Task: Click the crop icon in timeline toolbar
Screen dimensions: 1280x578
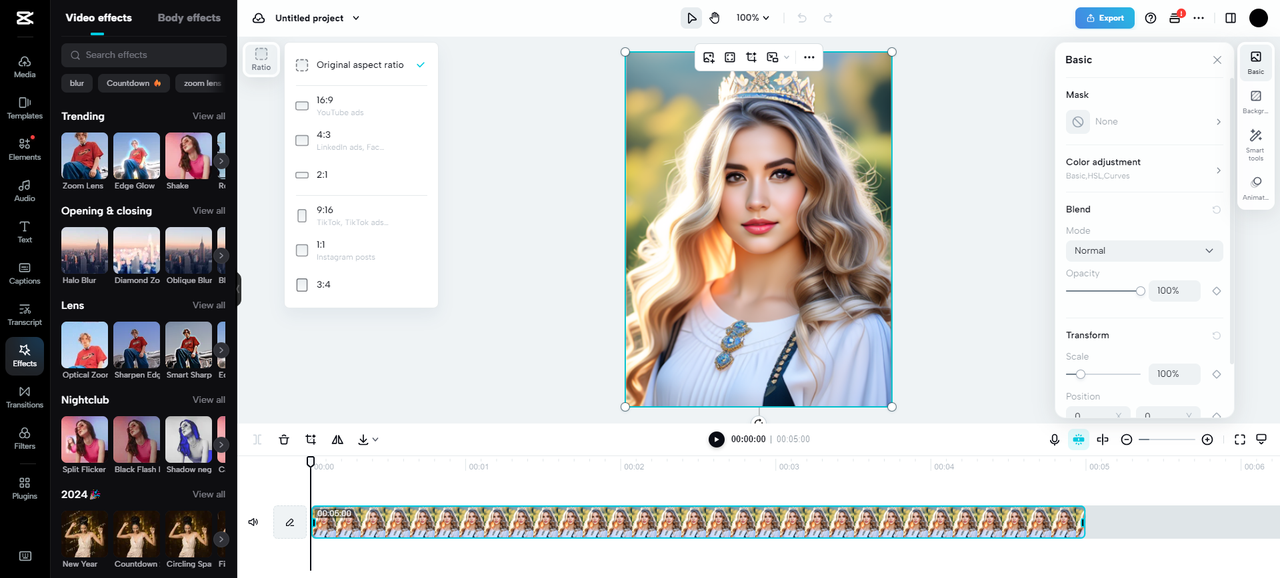Action: tap(311, 439)
